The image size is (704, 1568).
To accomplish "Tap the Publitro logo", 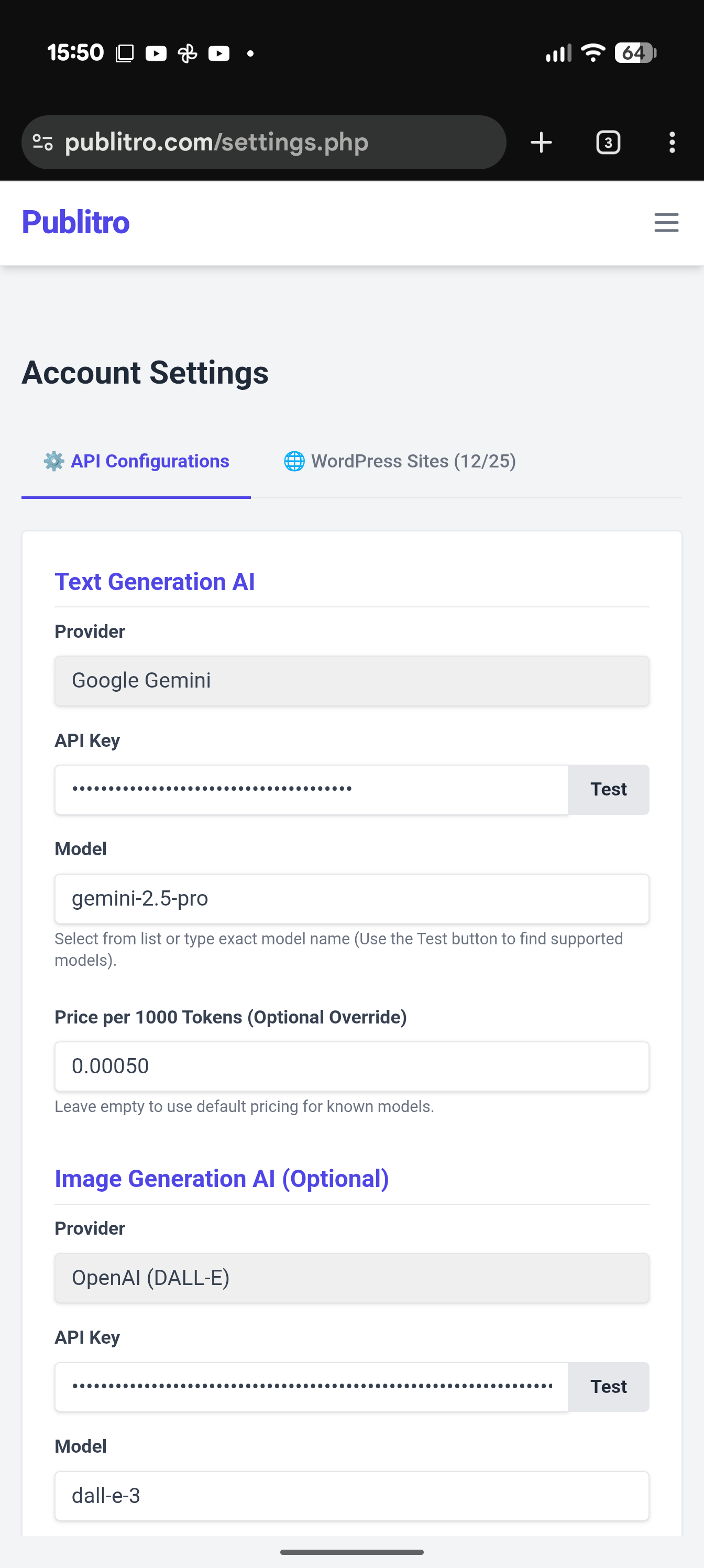I will pos(75,222).
